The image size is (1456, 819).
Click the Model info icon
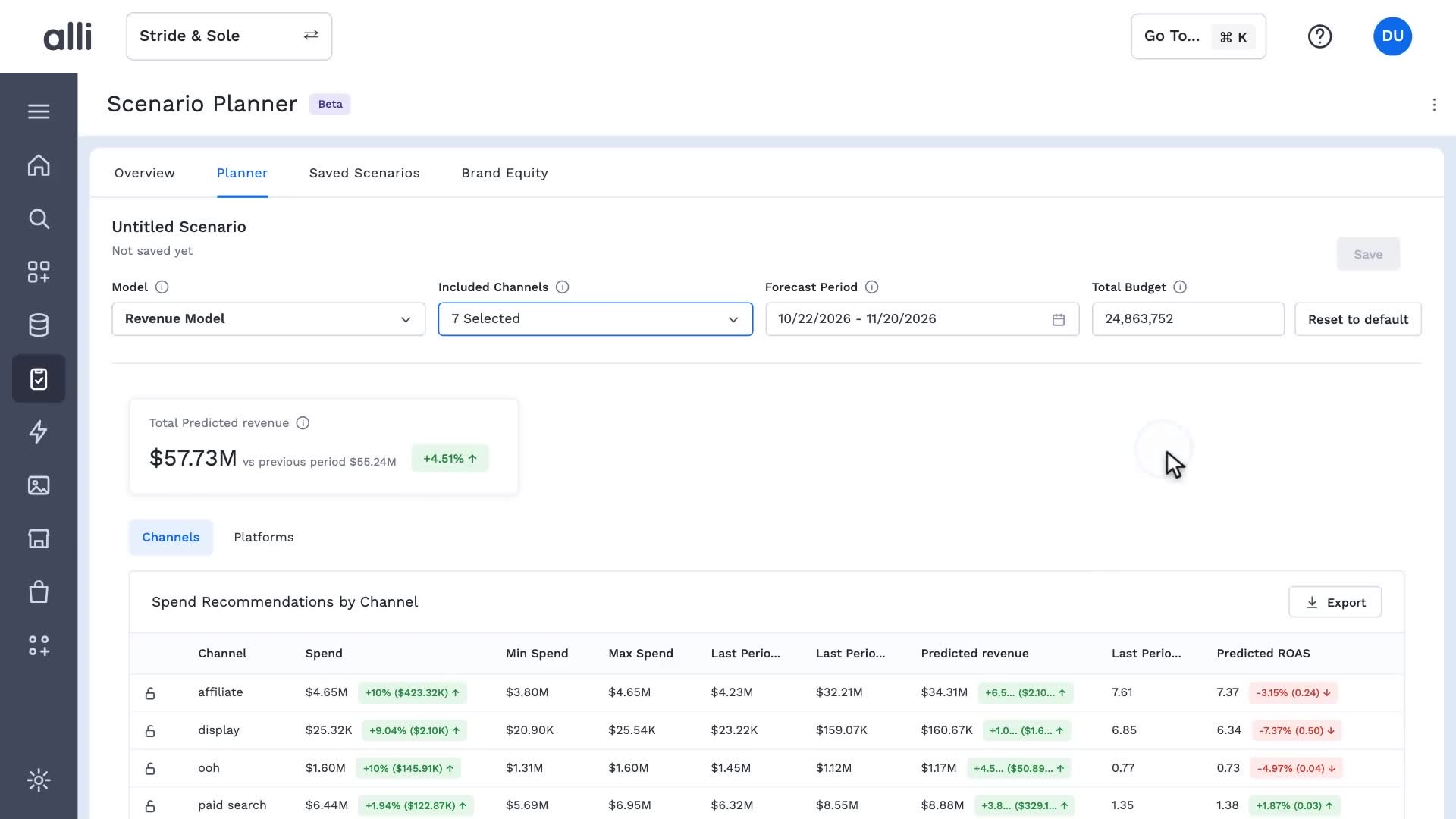pos(162,287)
